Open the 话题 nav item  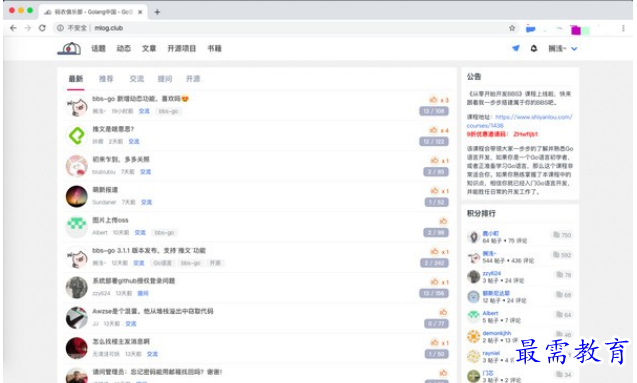[x=98, y=48]
